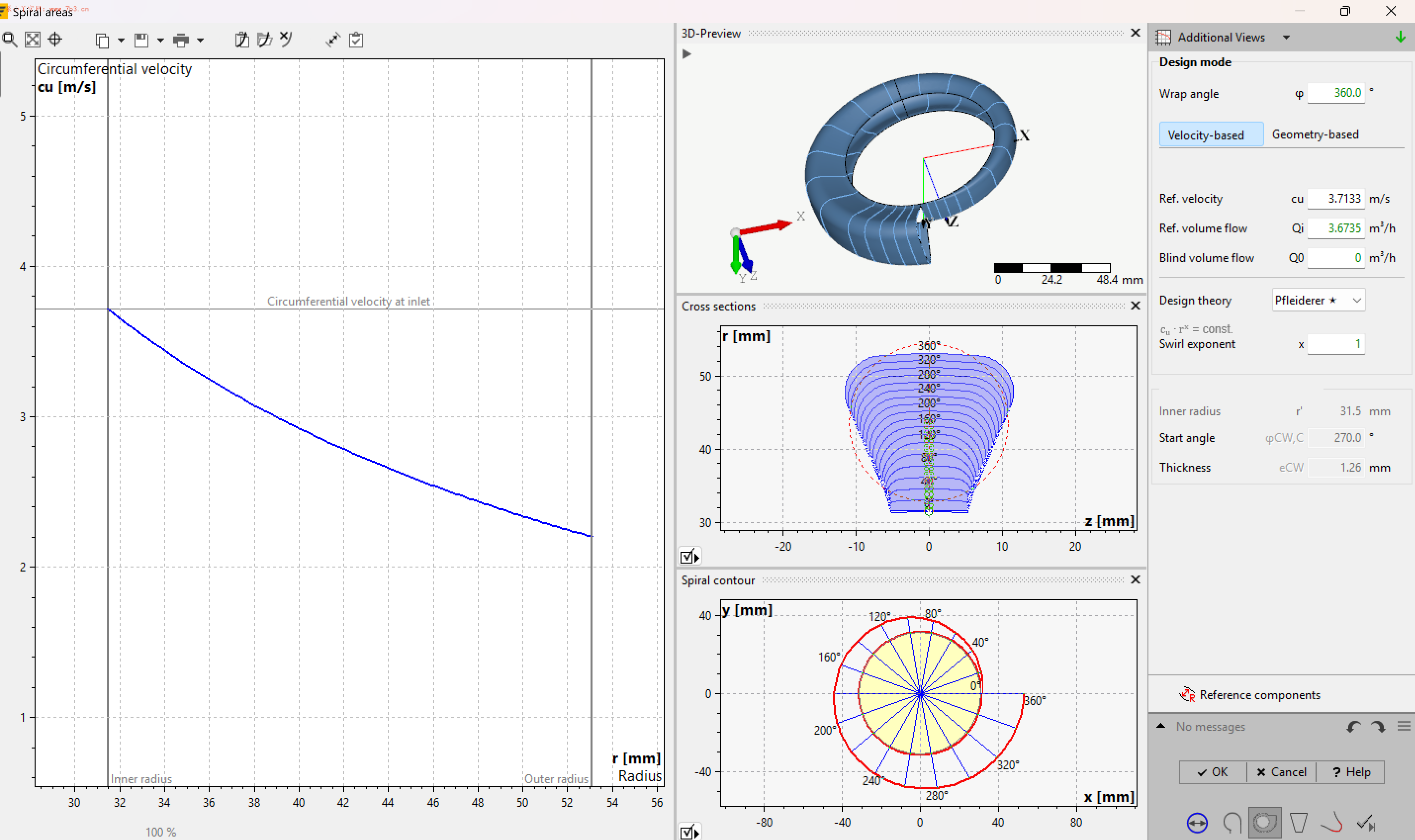Click the Spiral contour panel title
The height and width of the screenshot is (840, 1415).
[718, 580]
